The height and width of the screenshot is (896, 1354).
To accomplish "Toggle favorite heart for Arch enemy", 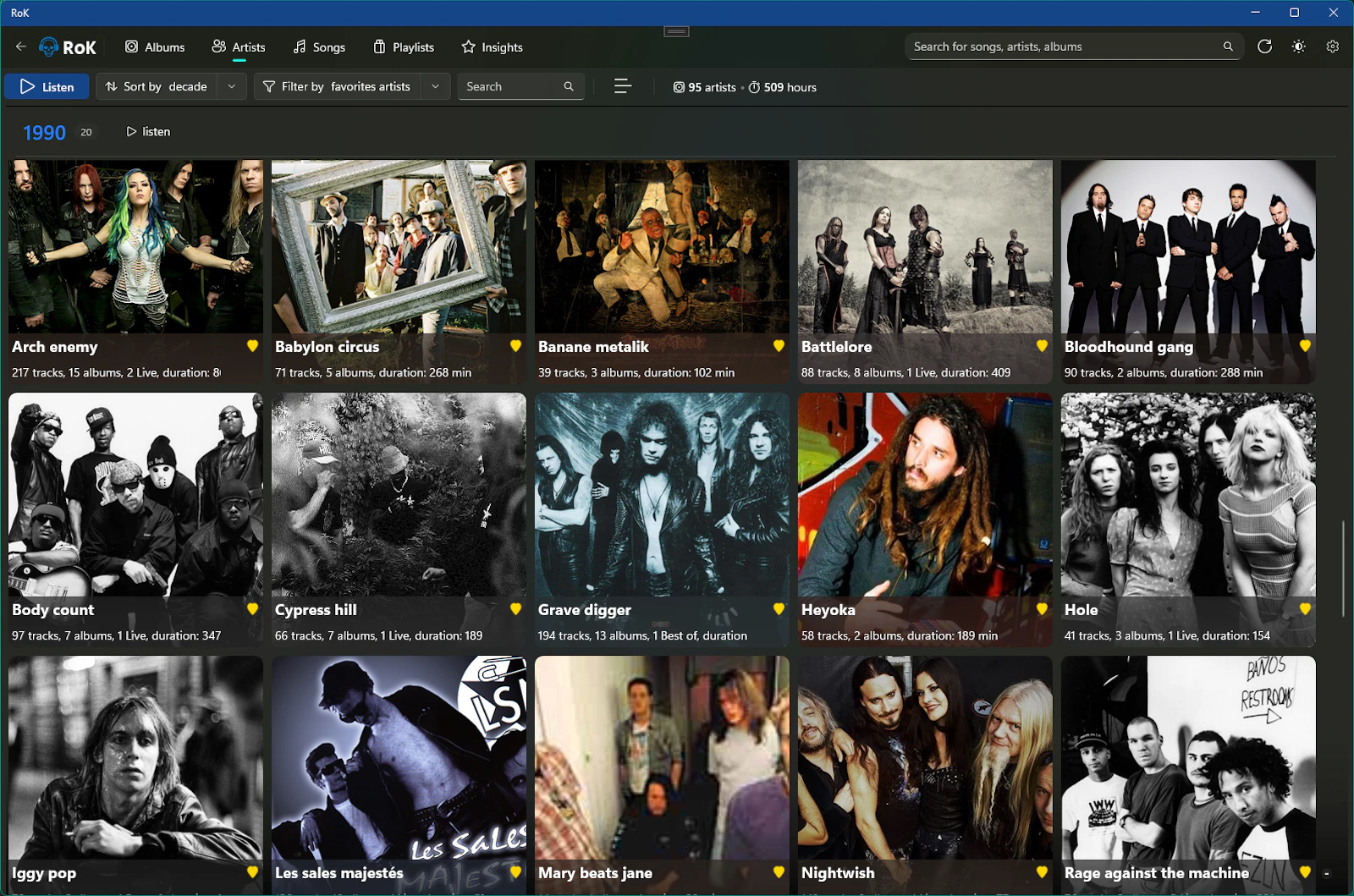I will click(252, 346).
